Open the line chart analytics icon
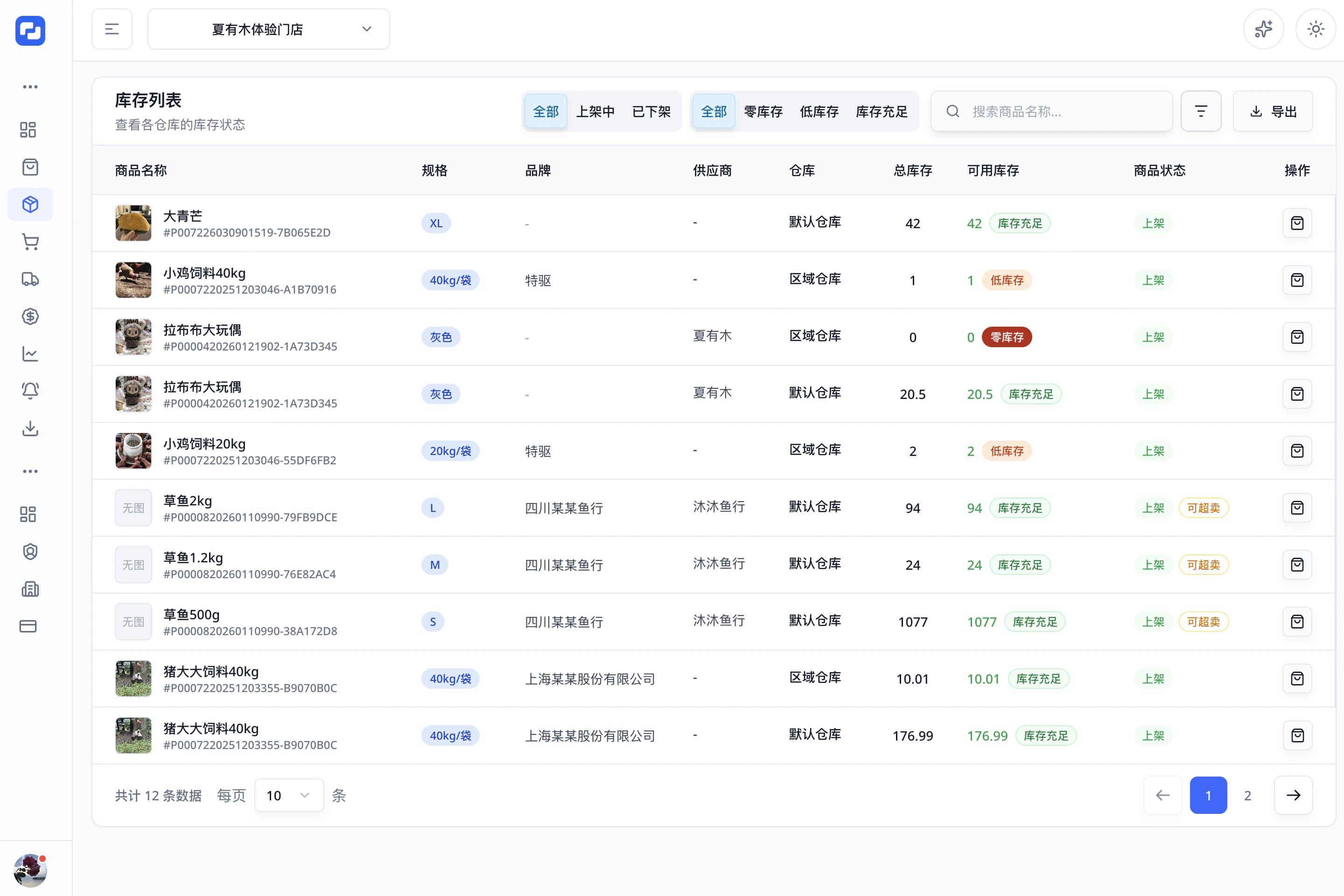1344x896 pixels. (x=30, y=354)
